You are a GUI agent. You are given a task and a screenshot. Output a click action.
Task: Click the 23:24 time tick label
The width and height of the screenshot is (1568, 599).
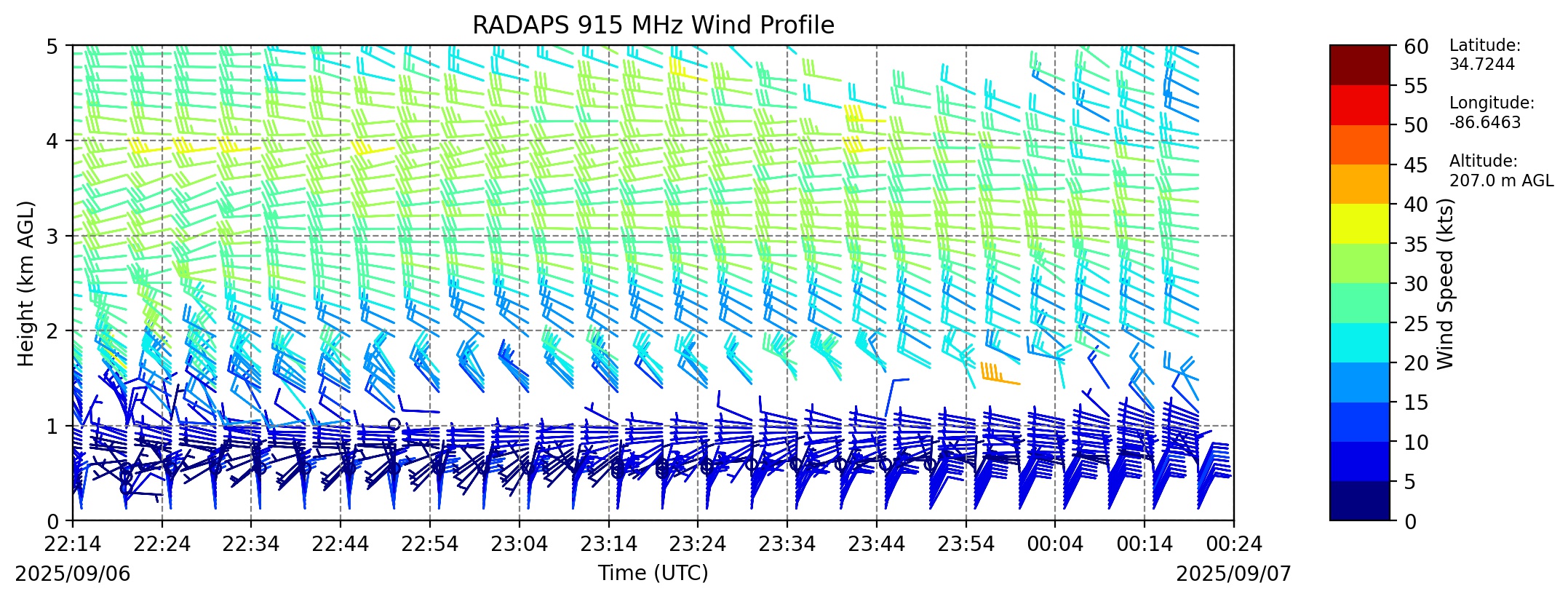pyautogui.click(x=698, y=544)
